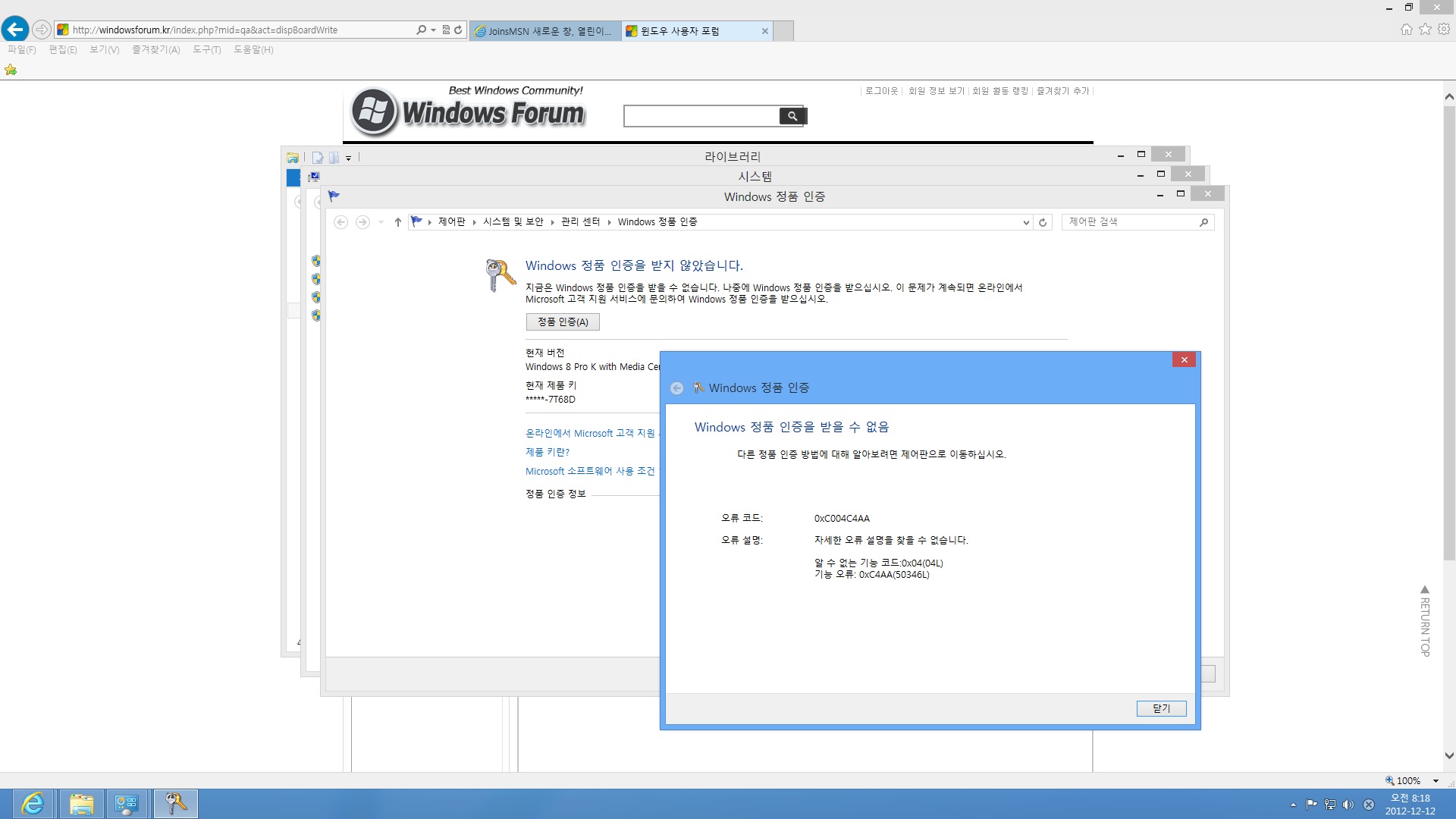Click the 회원 활동 랭킹 link
The width and height of the screenshot is (1456, 819).
pyautogui.click(x=1000, y=91)
